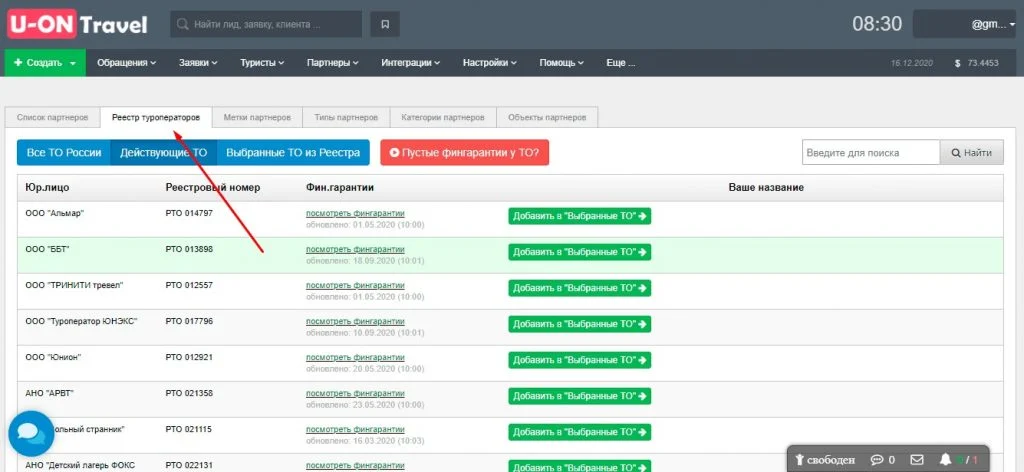This screenshot has width=1024, height=472.
Task: Click the 'свободен' status indicator
Action: click(x=825, y=460)
